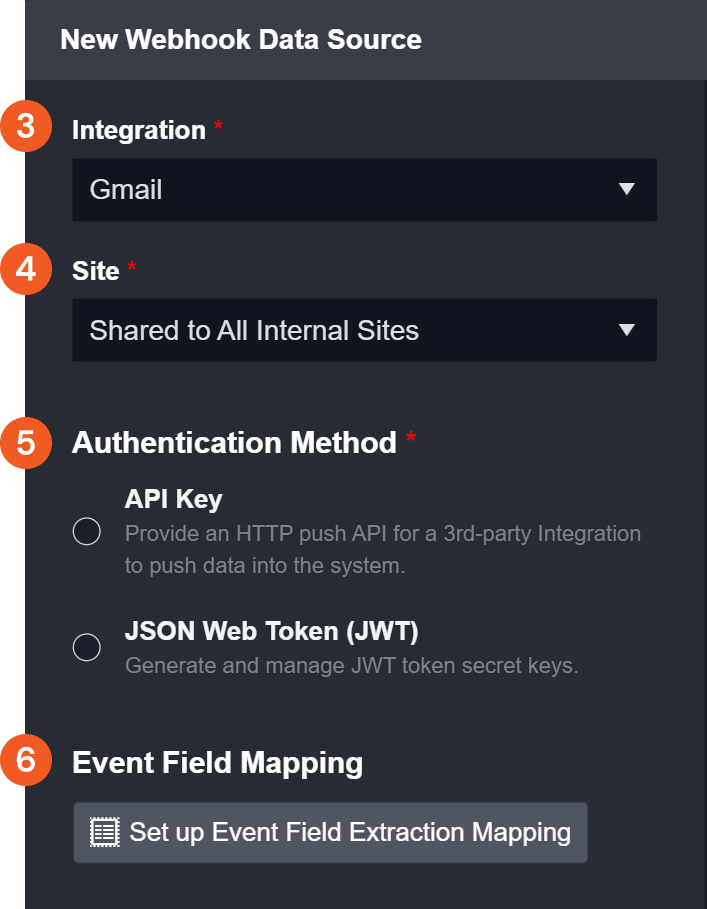Select the JSON Web Token radio button
This screenshot has height=909, width=707.
point(87,647)
